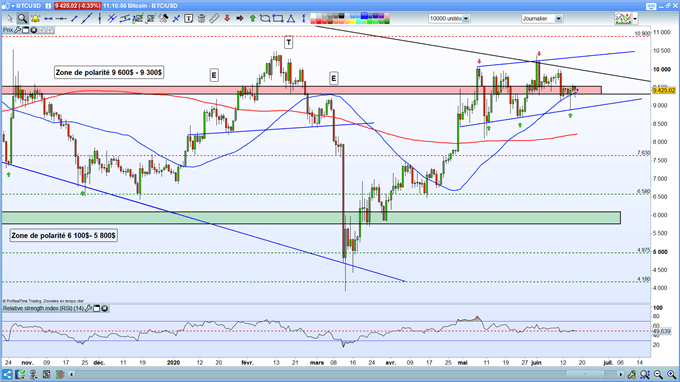Click the horizontal chart scrollbar
Viewport: 680px width, 382px height.
click(346, 374)
